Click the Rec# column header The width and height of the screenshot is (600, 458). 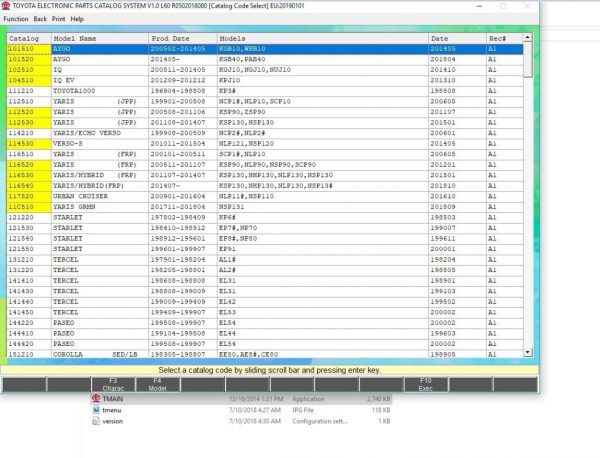tap(504, 38)
